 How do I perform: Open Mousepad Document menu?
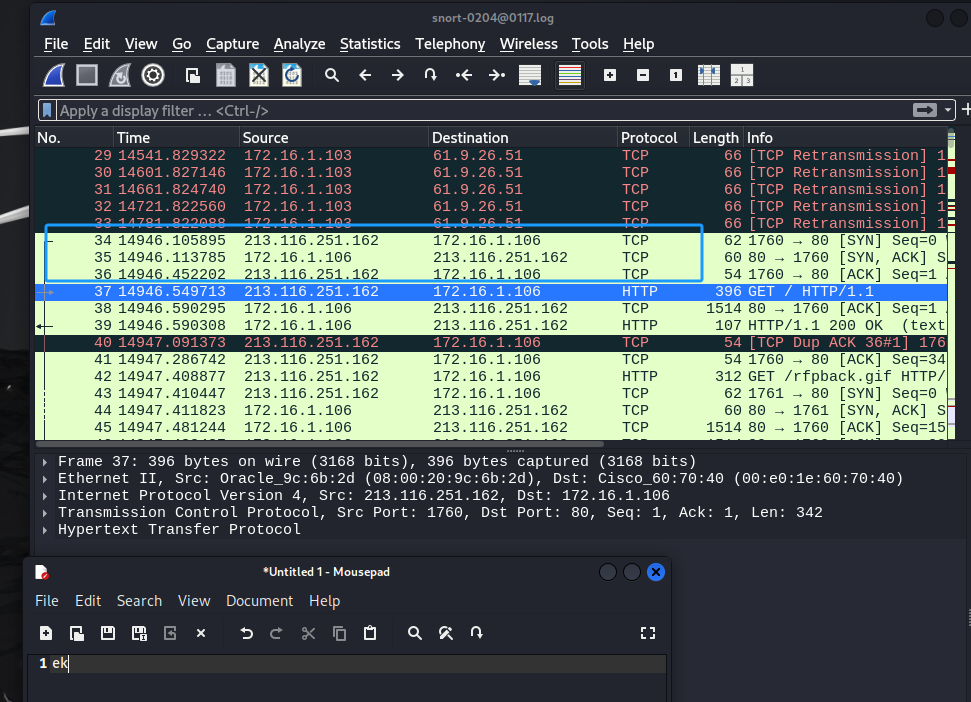(x=259, y=601)
